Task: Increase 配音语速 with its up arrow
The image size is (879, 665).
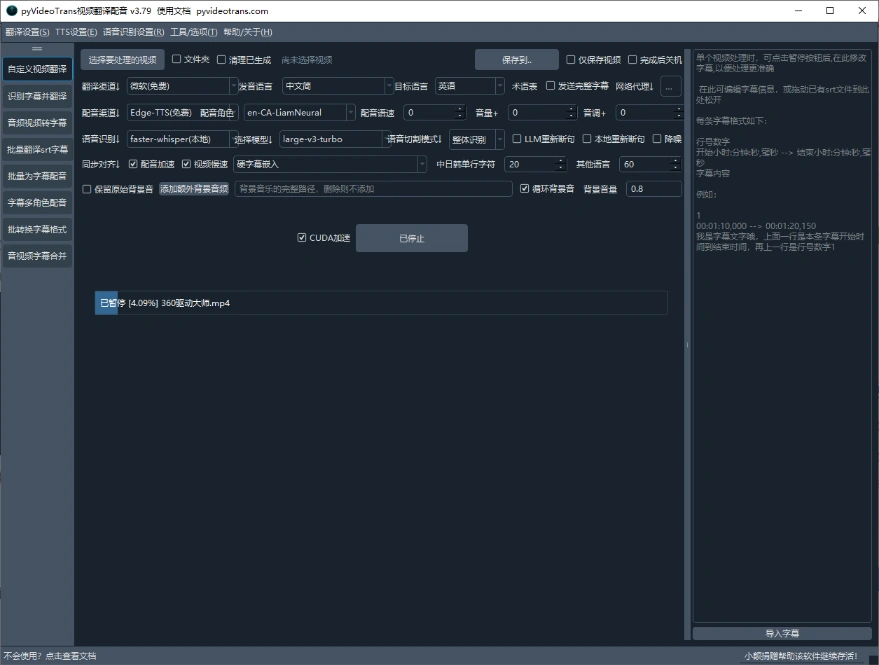Action: [x=460, y=109]
